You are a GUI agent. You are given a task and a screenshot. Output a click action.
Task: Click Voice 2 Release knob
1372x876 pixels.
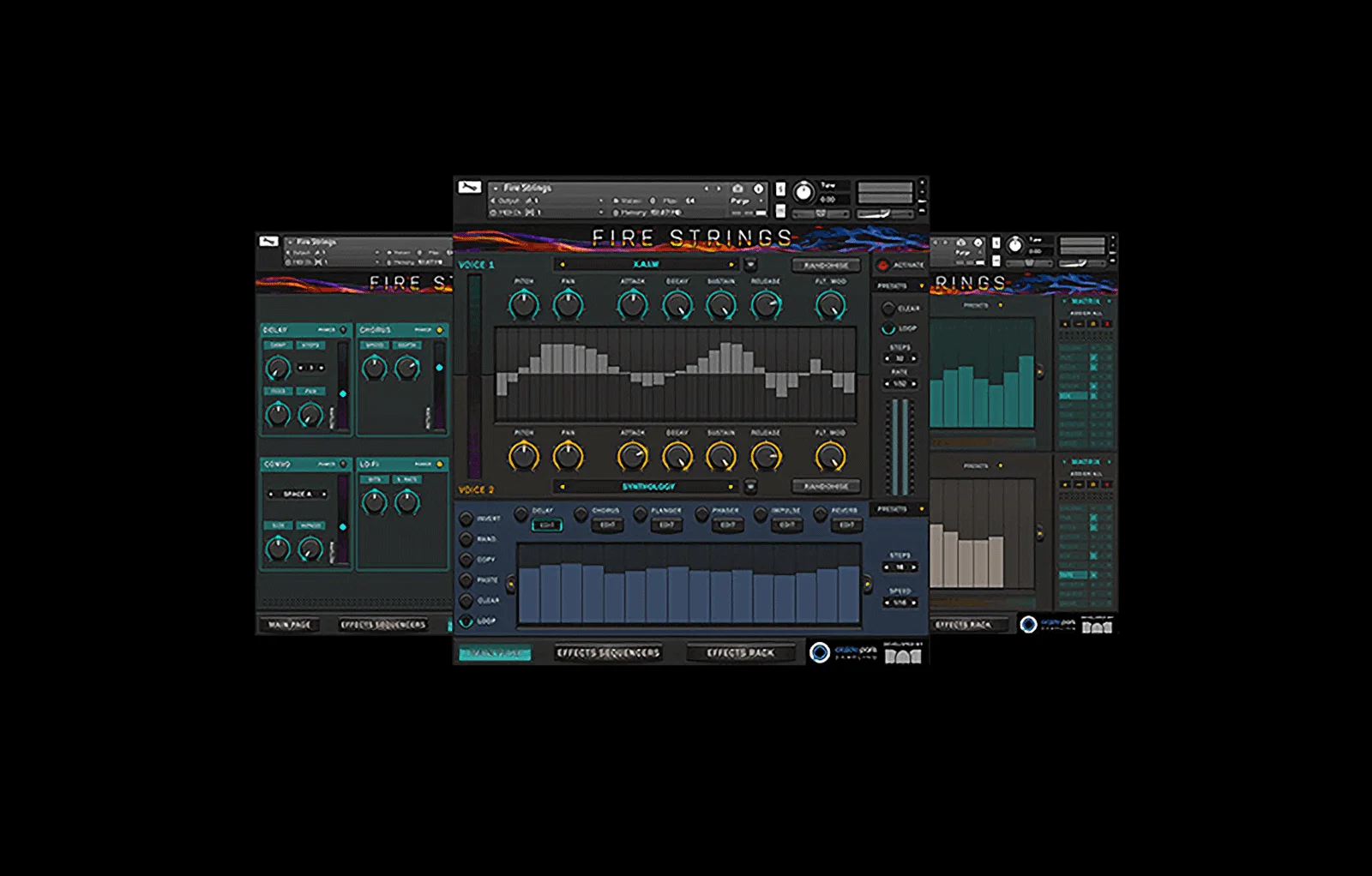pos(766,457)
